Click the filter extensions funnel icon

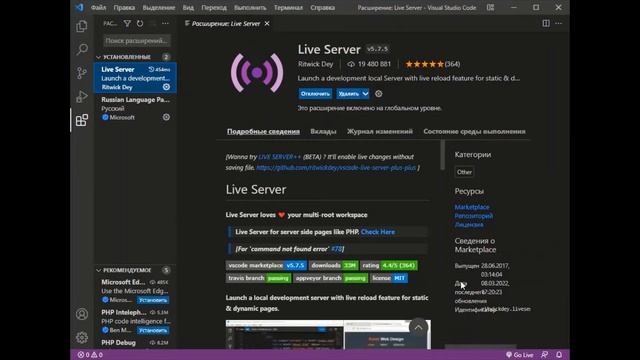[127, 24]
